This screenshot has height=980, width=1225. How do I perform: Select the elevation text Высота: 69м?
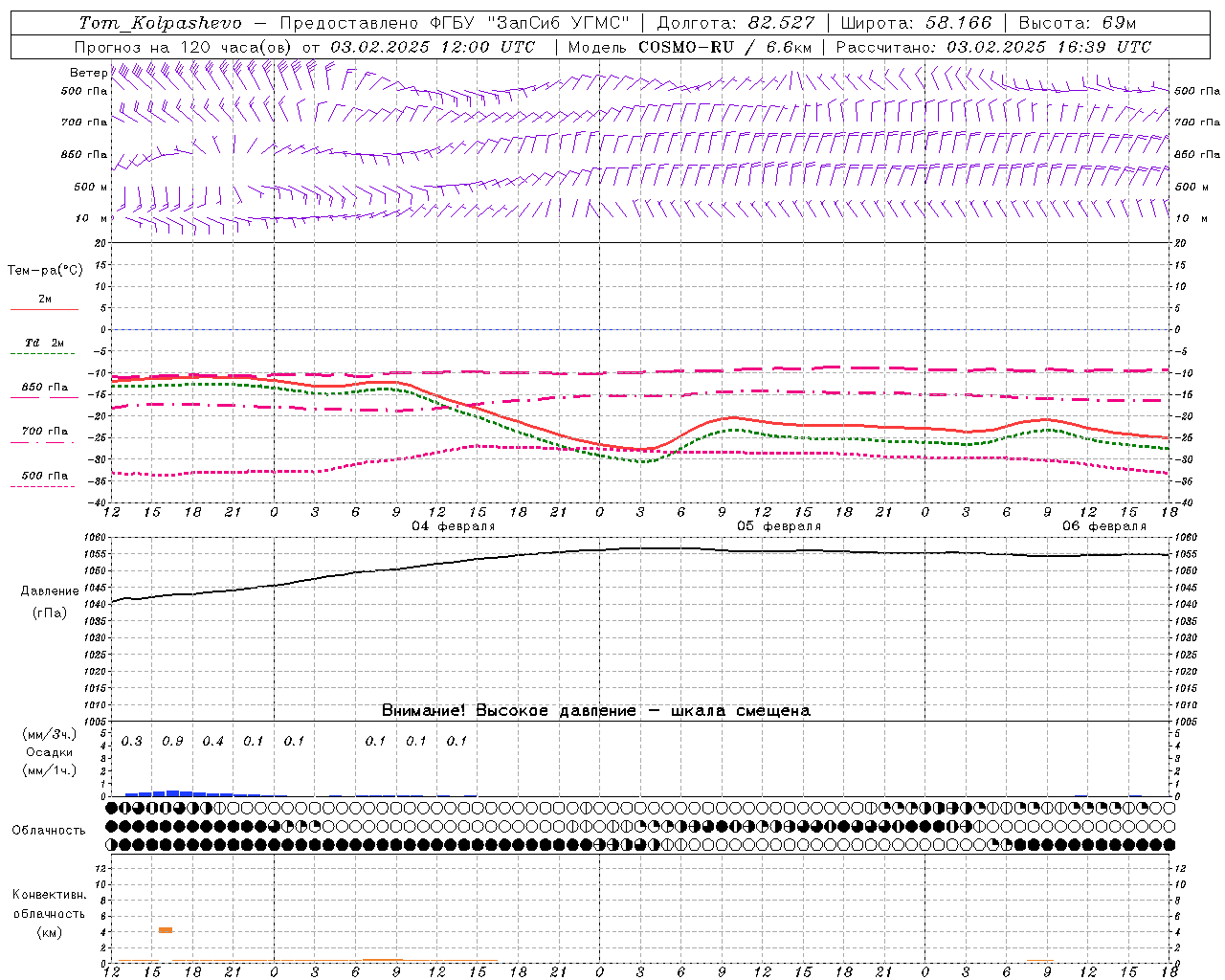coord(1078,23)
